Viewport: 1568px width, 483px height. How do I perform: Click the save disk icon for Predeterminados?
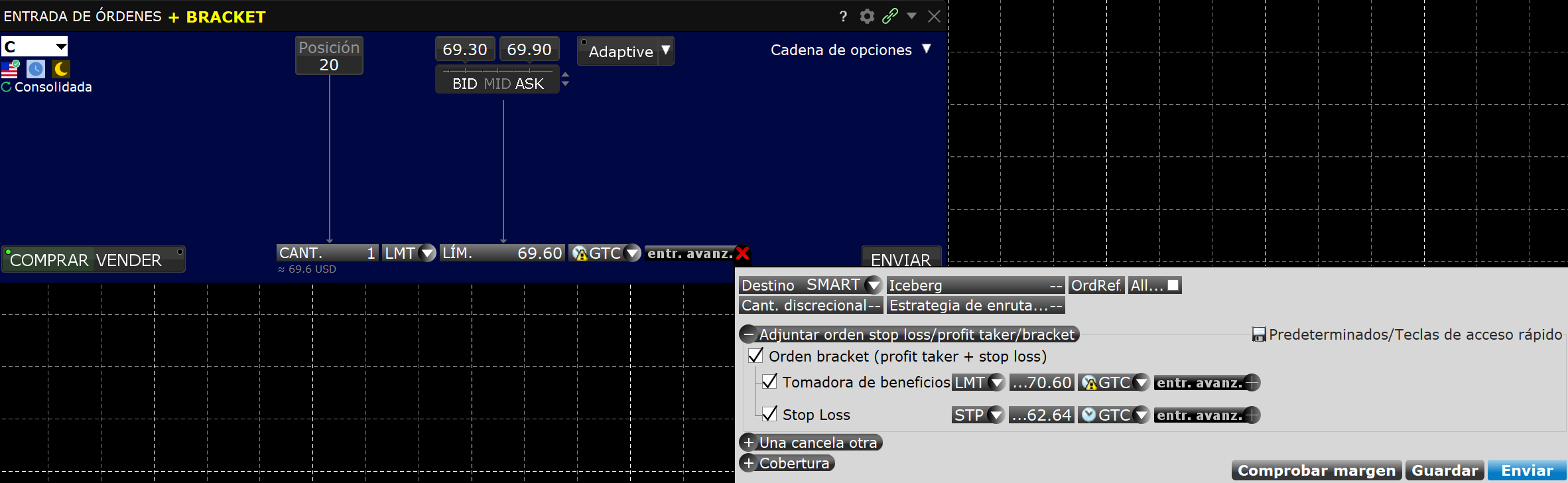click(x=1258, y=334)
